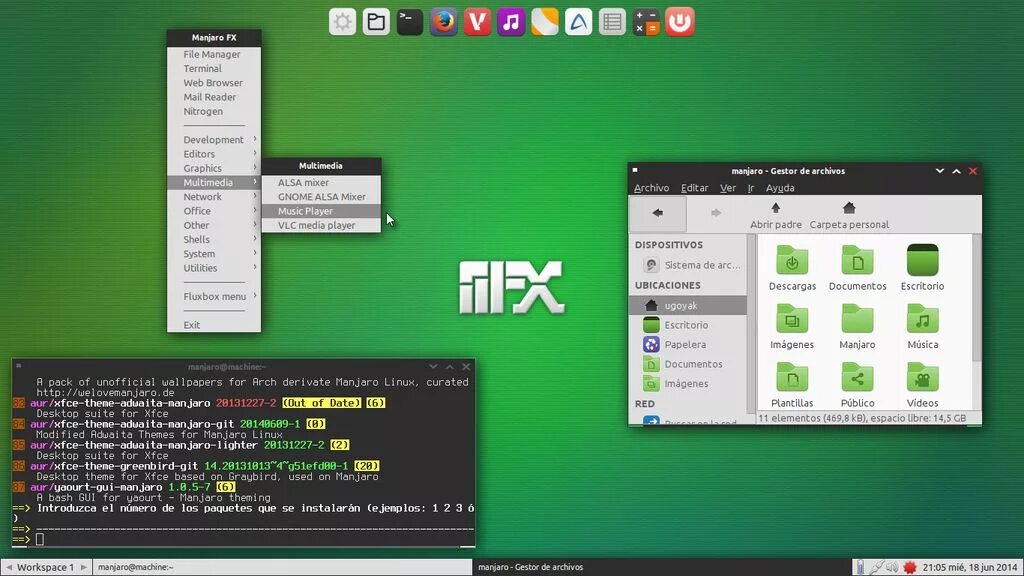
Task: Click Terminal in Manjaro FX menu
Action: [214, 69]
